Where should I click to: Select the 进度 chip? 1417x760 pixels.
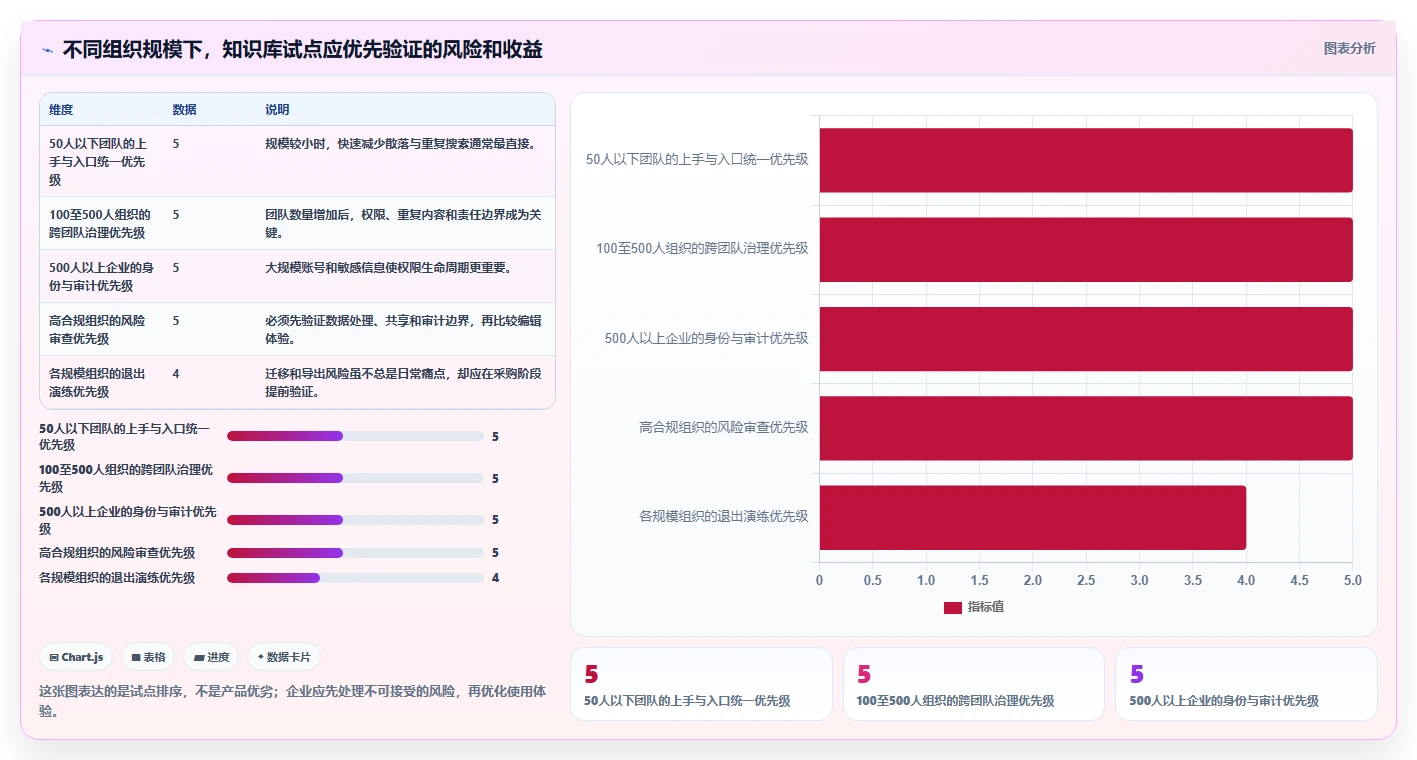pyautogui.click(x=211, y=657)
